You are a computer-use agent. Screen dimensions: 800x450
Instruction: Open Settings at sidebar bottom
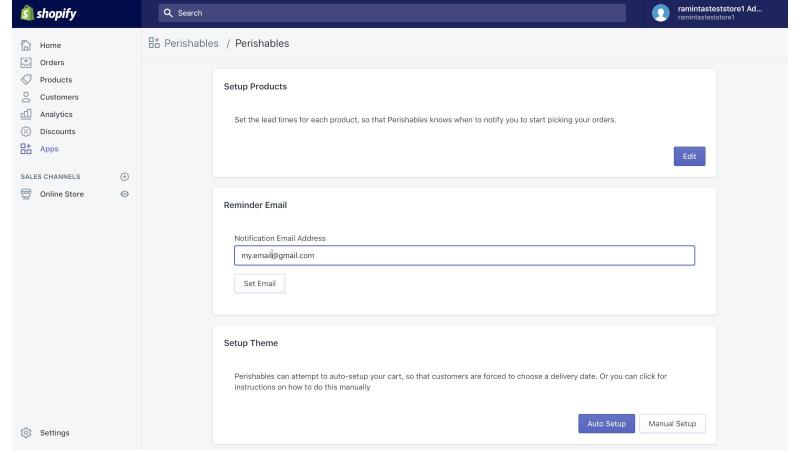click(55, 433)
